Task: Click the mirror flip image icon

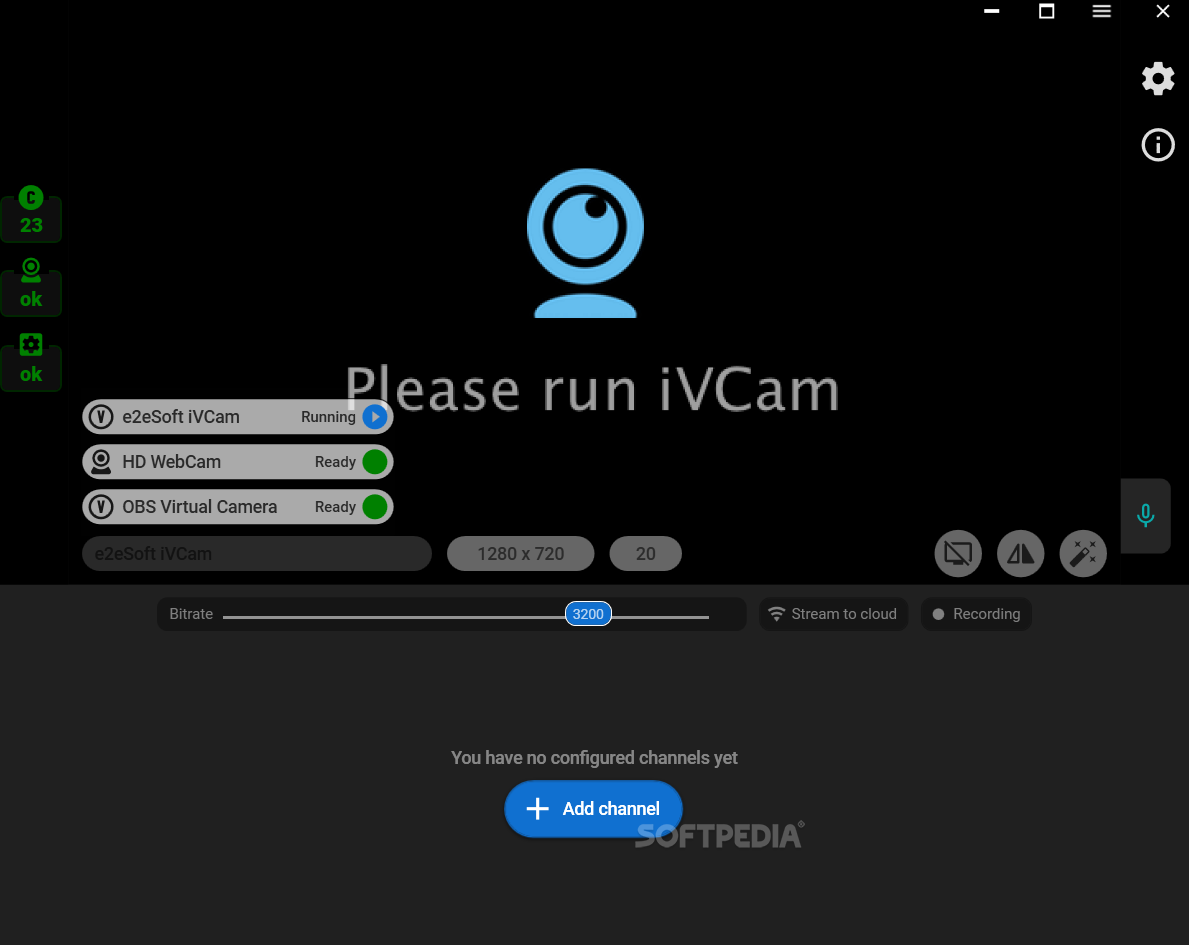Action: 1021,554
